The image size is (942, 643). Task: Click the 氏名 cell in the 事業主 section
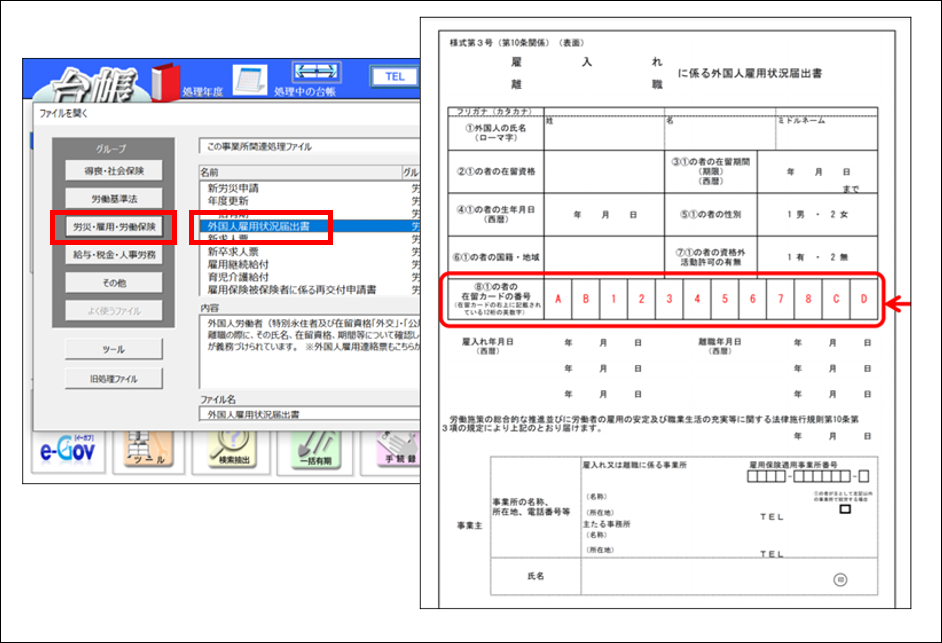coord(535,576)
